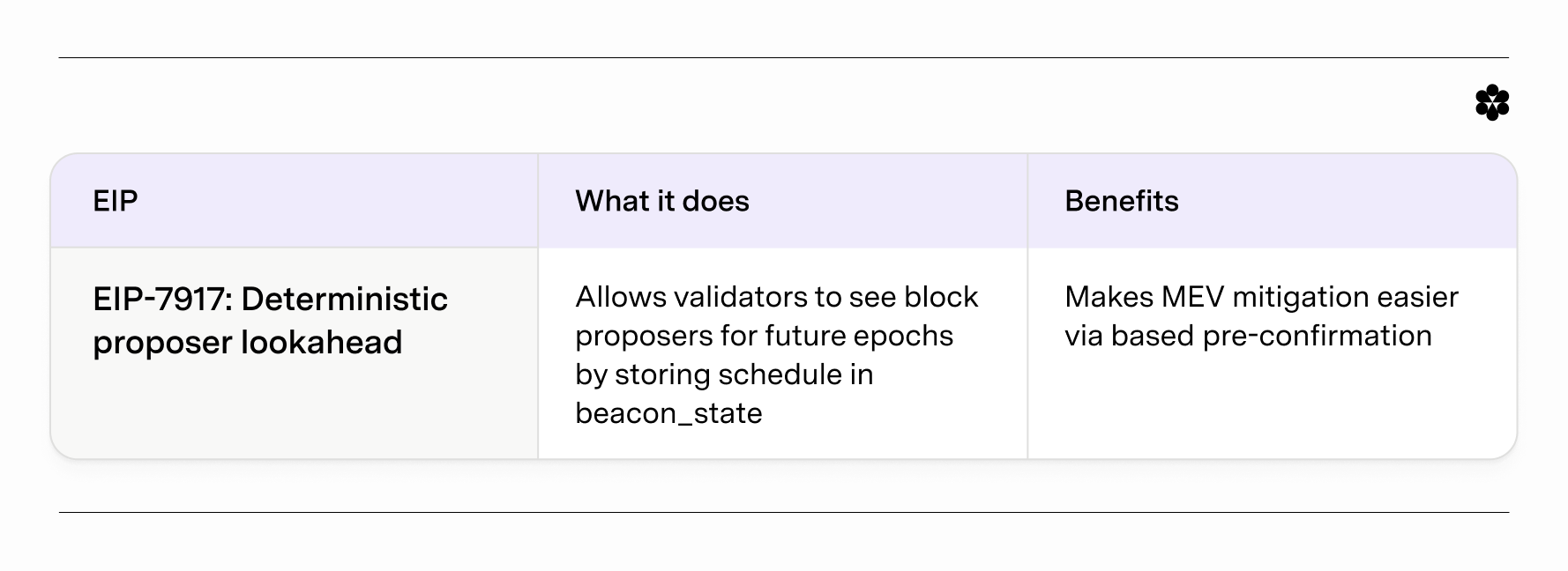Click the "Makes MEV mitigation easier" line
This screenshot has height=571, width=1568.
tap(1261, 297)
